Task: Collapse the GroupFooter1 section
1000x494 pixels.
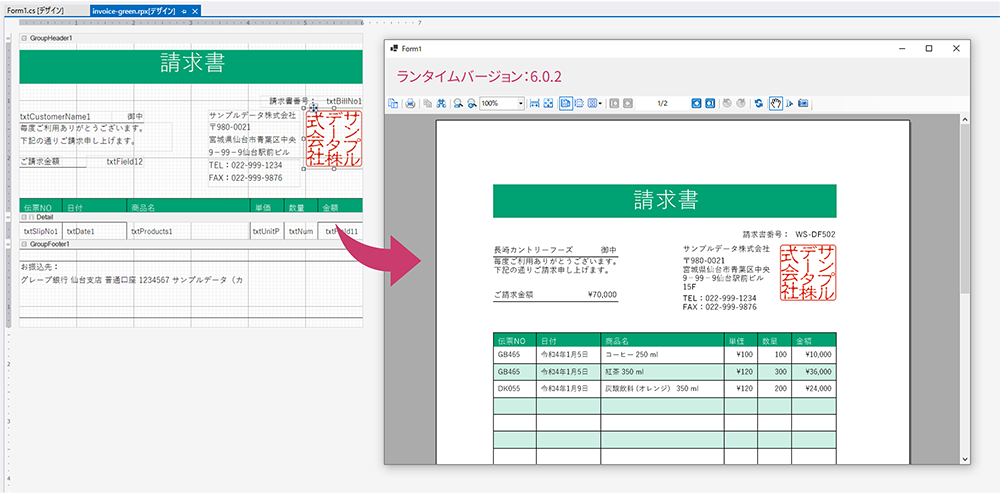Action: (24, 243)
